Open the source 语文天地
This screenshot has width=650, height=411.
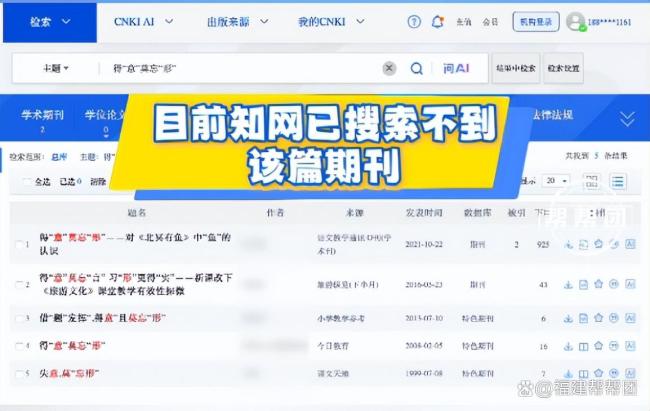click(333, 374)
